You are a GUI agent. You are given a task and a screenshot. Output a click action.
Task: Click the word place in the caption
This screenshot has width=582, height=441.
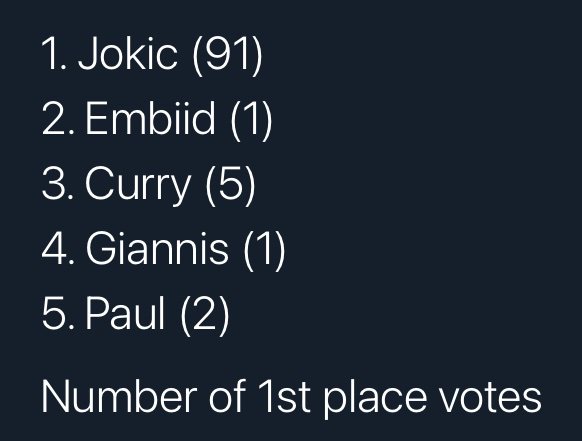pyautogui.click(x=375, y=399)
